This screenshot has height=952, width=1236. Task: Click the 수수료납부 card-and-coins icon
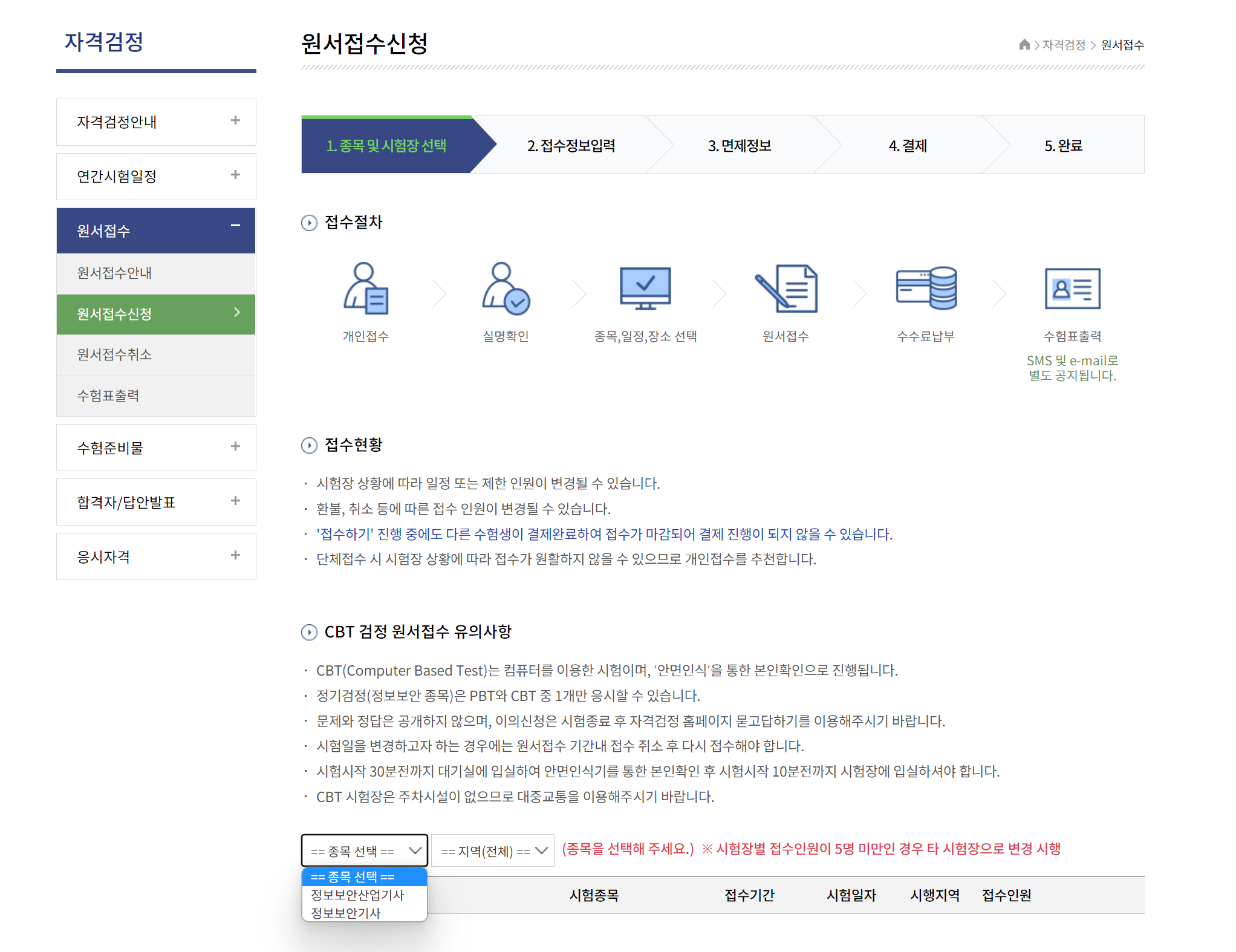(x=926, y=289)
